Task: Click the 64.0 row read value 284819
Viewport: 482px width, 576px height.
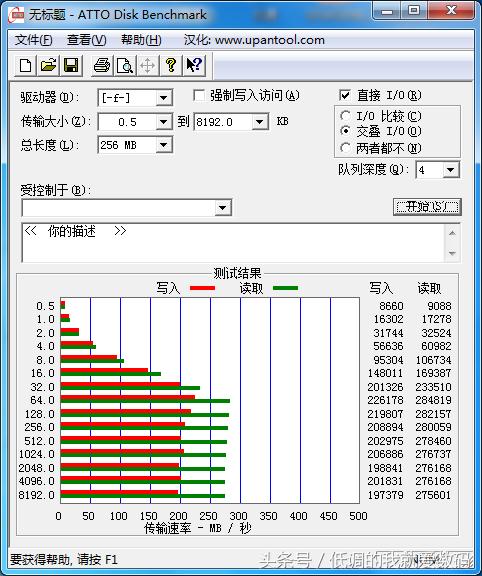Action: pos(433,400)
